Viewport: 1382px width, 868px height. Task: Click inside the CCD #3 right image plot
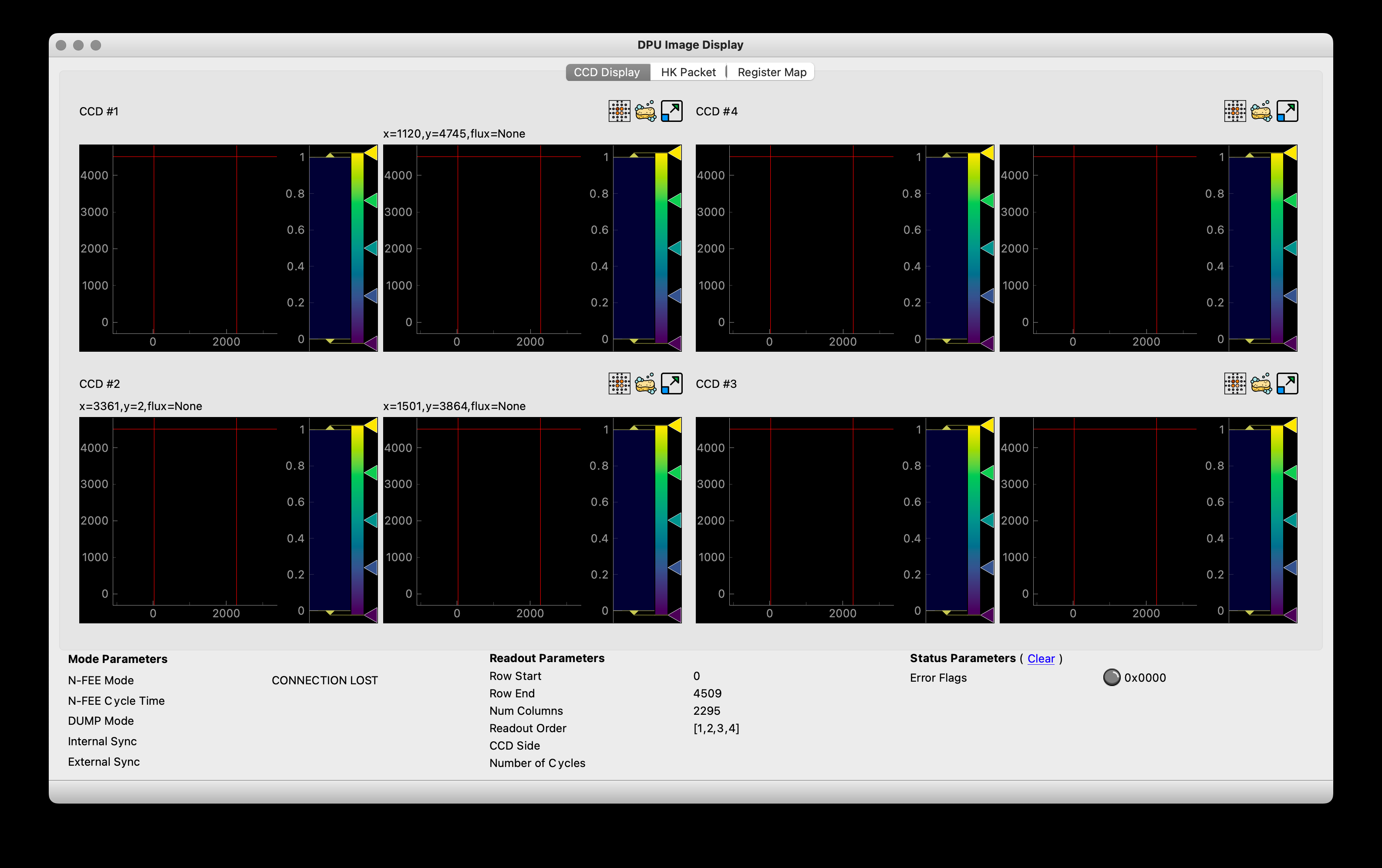tap(1115, 511)
